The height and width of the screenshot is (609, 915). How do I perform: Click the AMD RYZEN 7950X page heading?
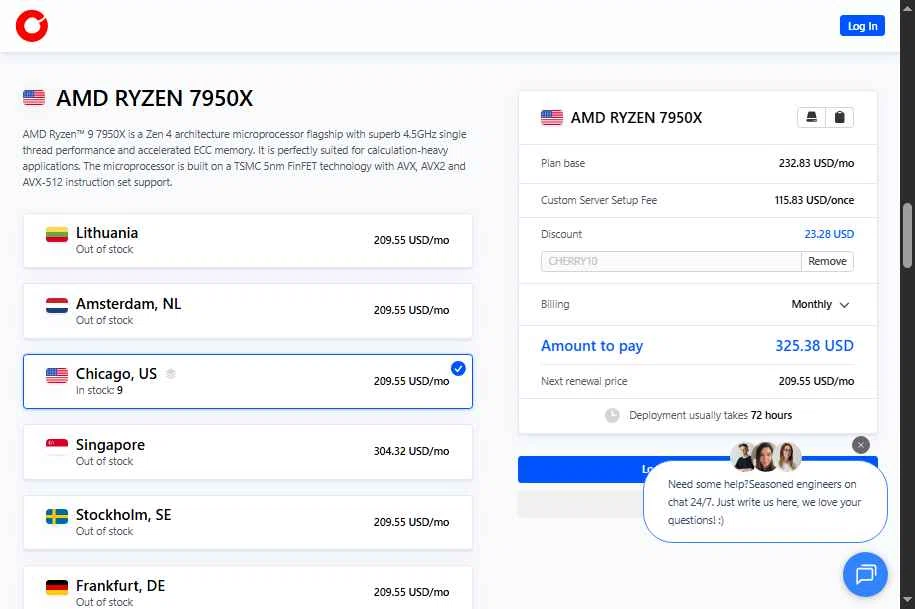[155, 98]
